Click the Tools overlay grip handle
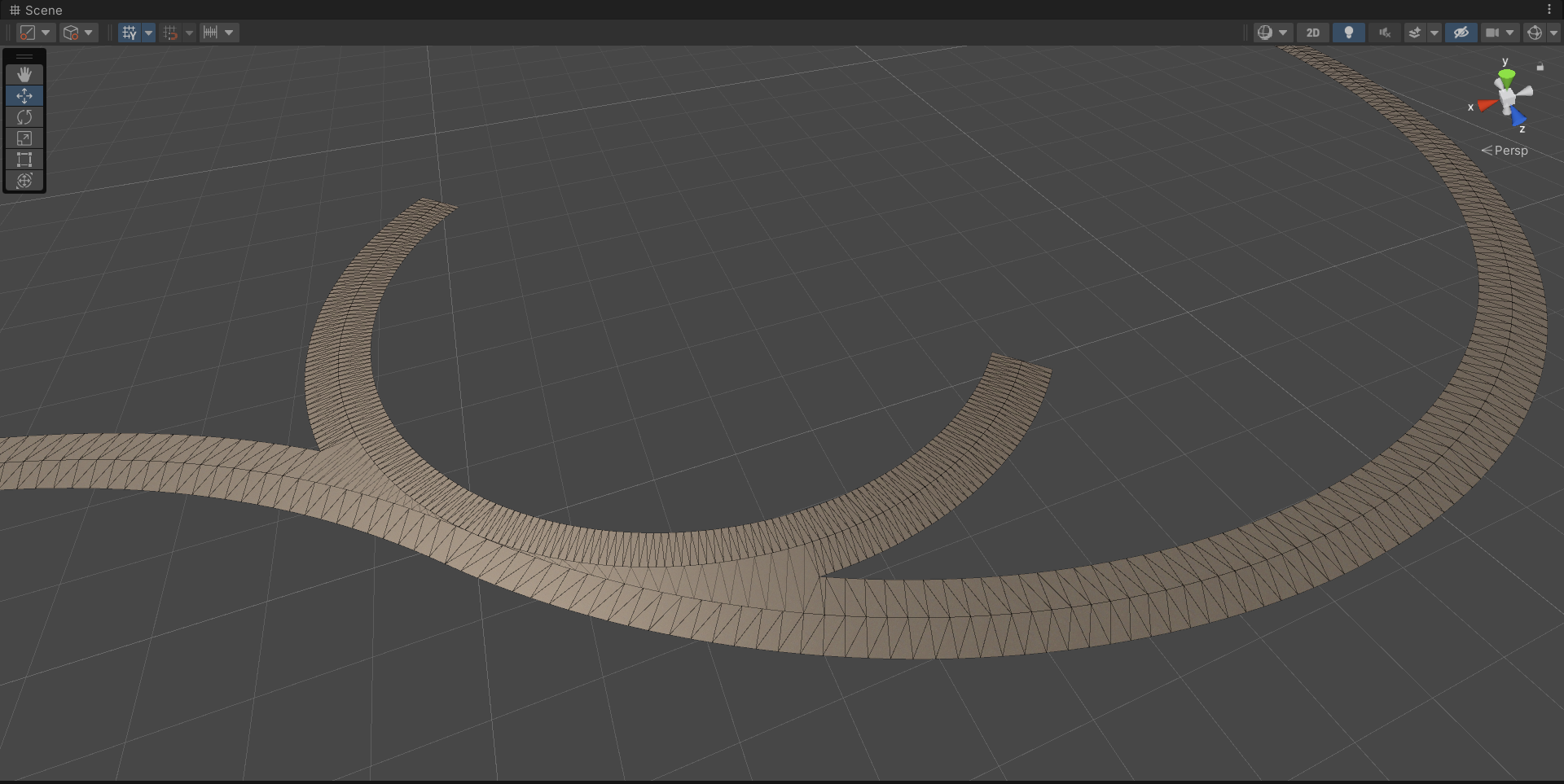Viewport: 1564px width, 784px height. point(24,56)
